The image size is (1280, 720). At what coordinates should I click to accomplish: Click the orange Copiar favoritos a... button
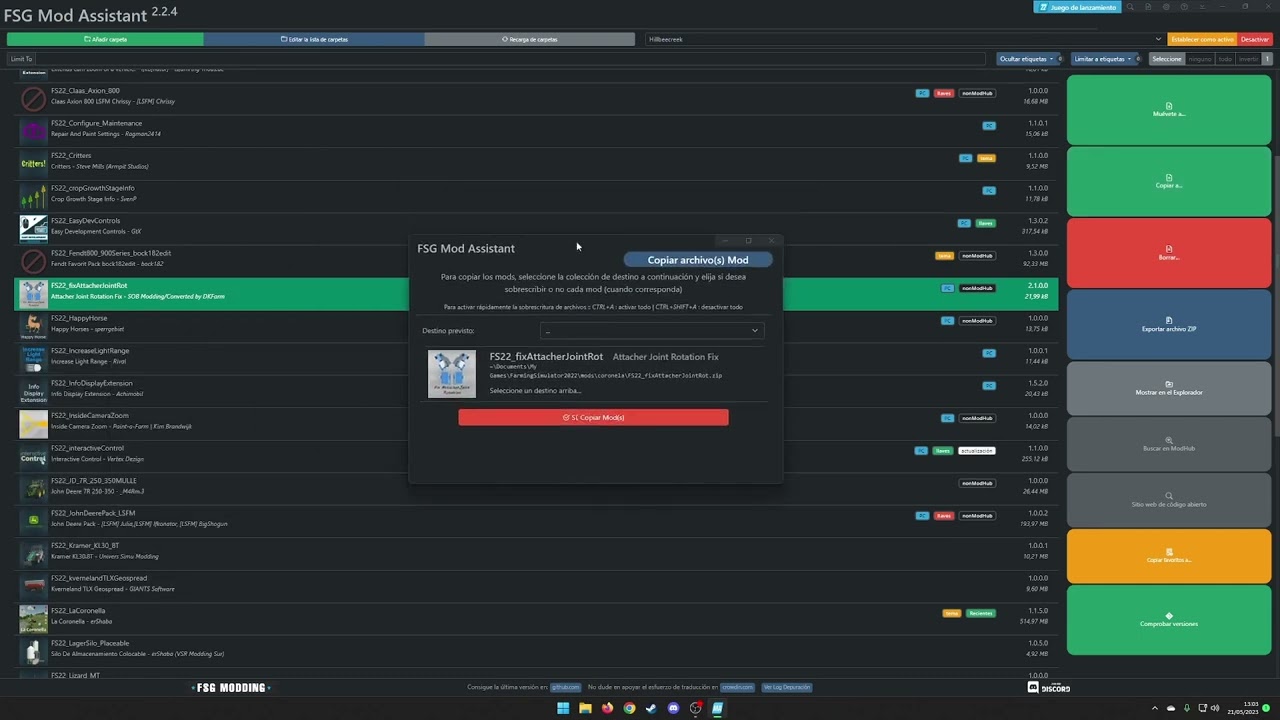tap(1169, 555)
